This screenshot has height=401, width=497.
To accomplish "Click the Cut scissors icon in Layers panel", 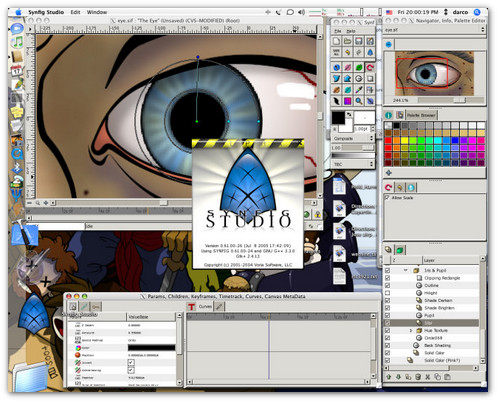I will click(x=428, y=377).
